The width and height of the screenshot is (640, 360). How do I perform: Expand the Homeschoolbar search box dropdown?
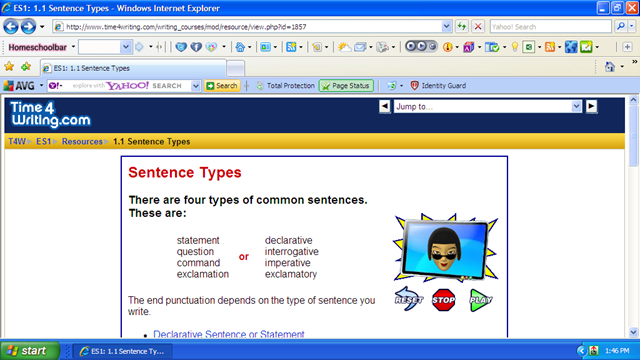coord(126,47)
